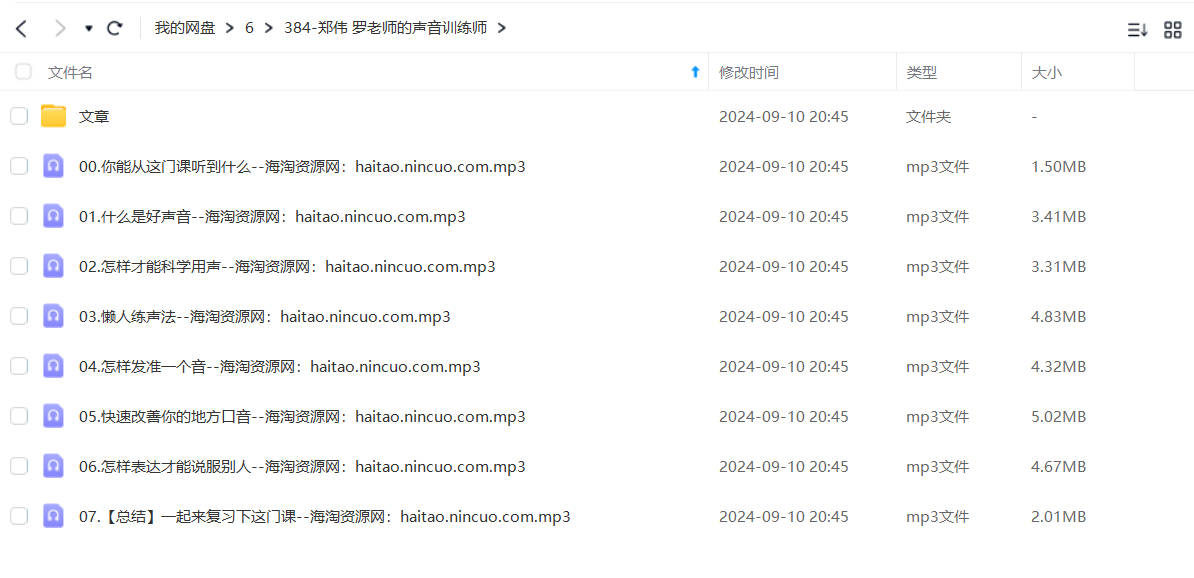Check the box for 06.怎样表达才能说服别人
Viewport: 1194px width, 578px height.
pyautogui.click(x=19, y=466)
